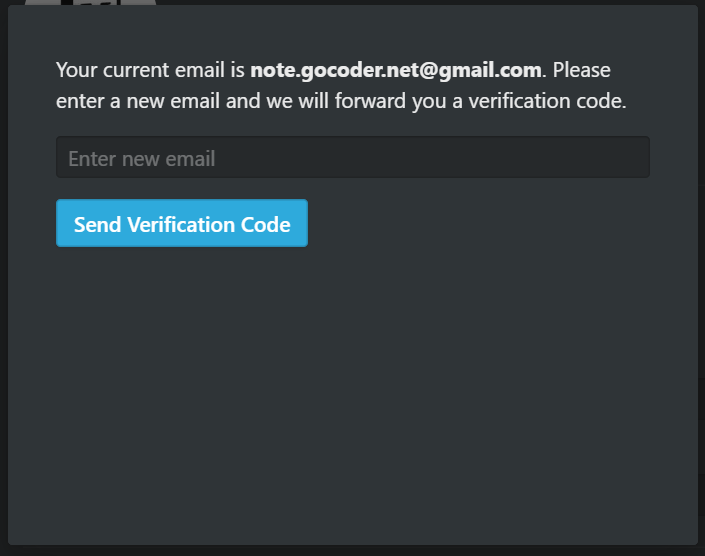Submit using the blue Send Verification Code button
This screenshot has width=705, height=556.
click(182, 223)
